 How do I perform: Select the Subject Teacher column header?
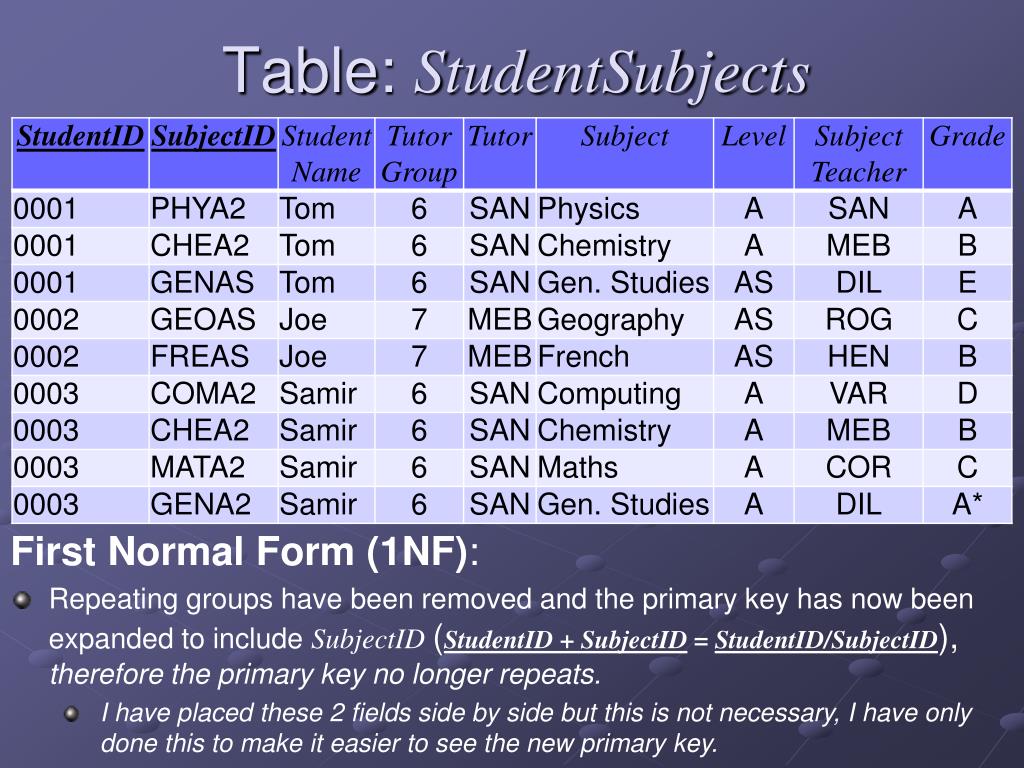click(858, 154)
